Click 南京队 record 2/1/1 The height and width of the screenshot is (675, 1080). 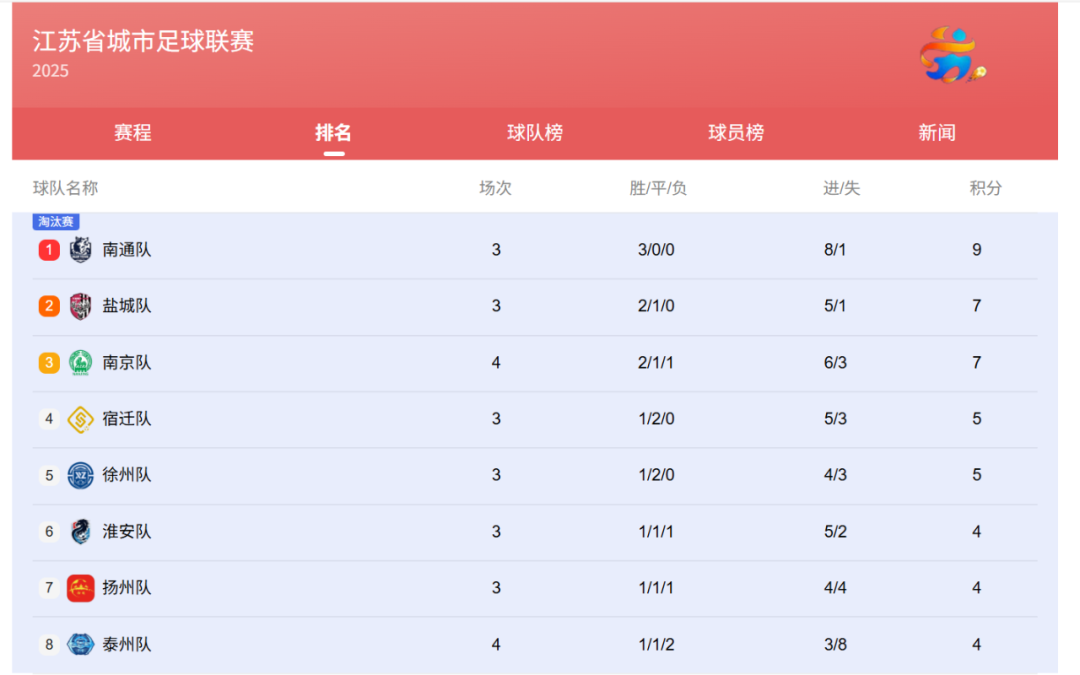pos(656,362)
